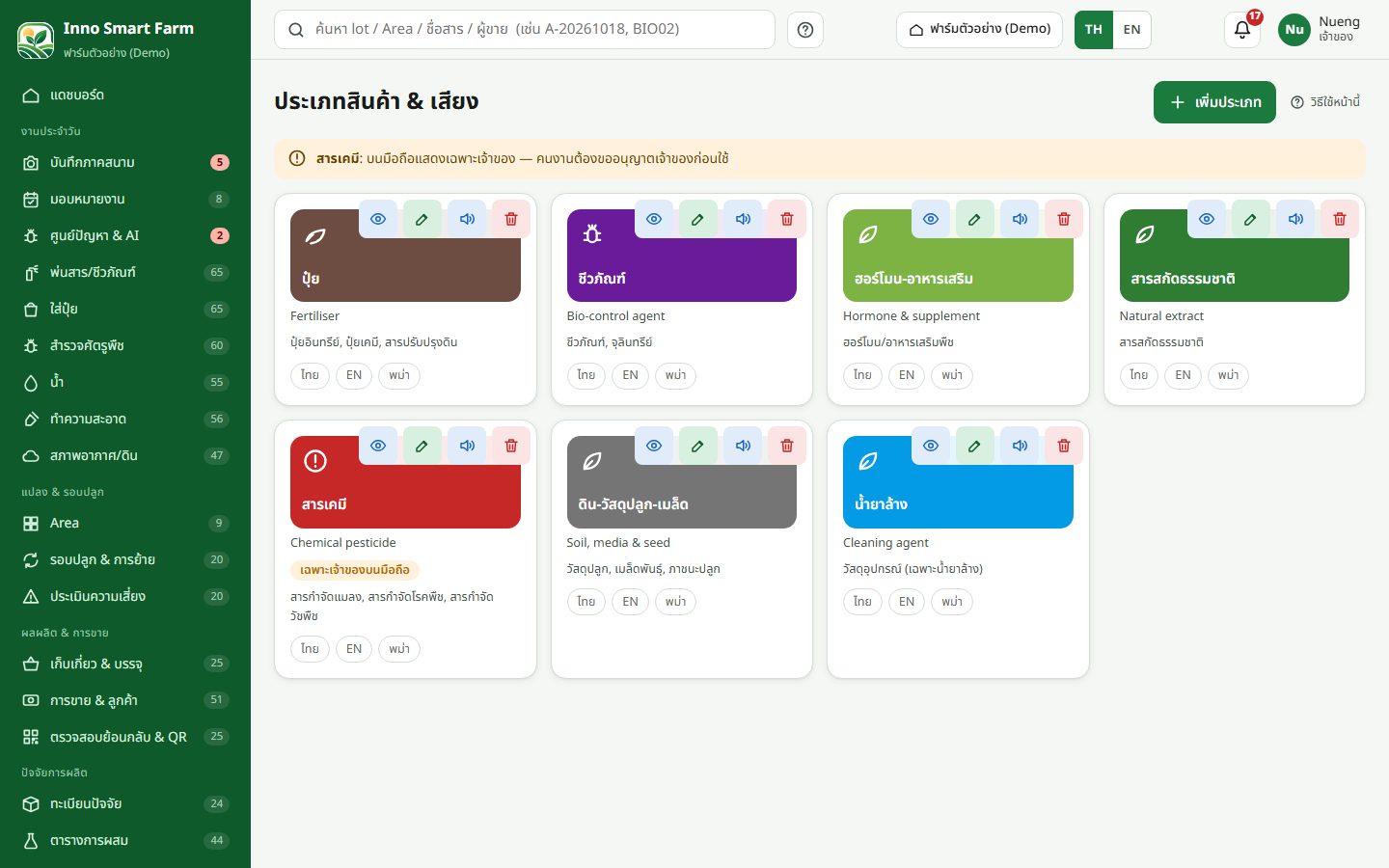Edit the ชีวภัณฑ์ Bio-control agent card

tap(697, 219)
